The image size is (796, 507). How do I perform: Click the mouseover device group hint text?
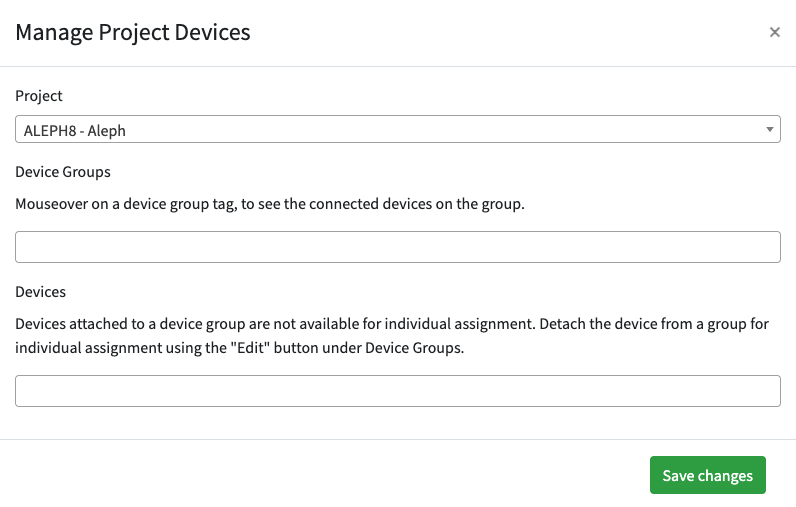tap(270, 204)
